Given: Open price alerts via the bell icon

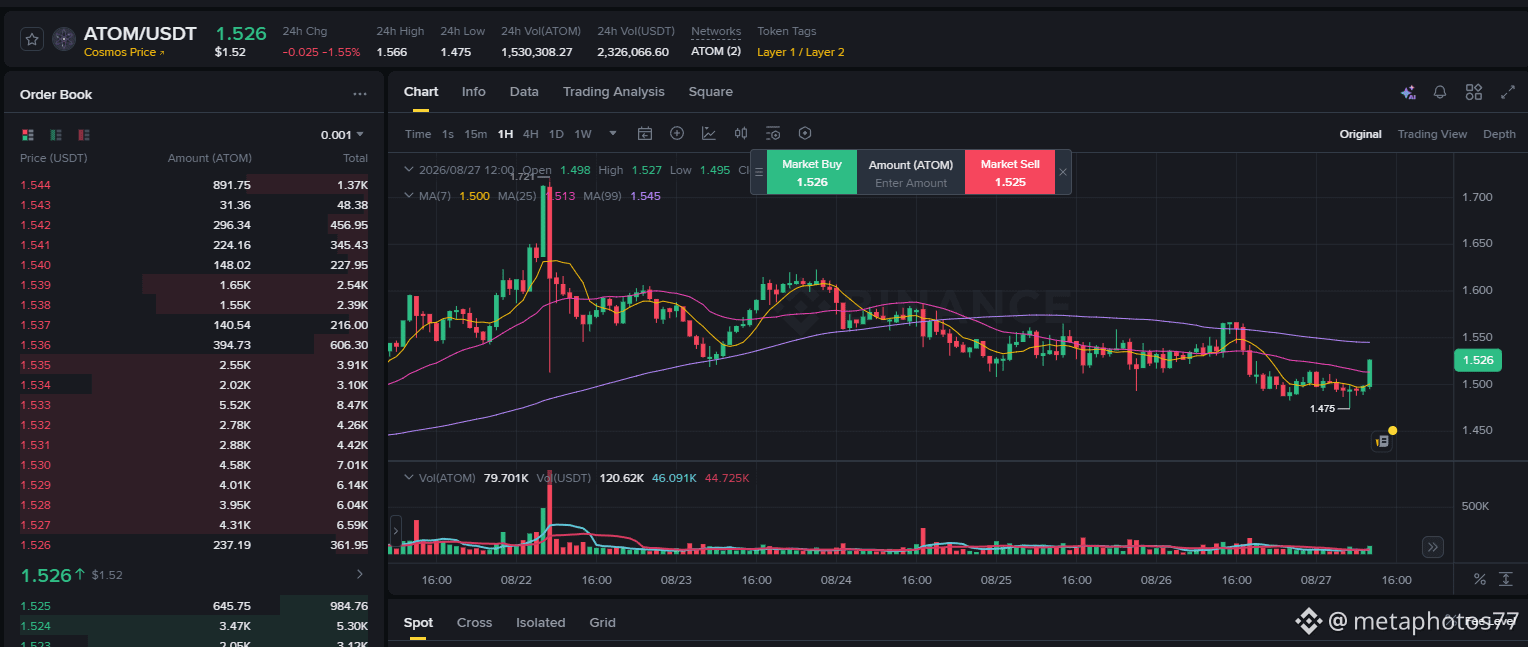Looking at the screenshot, I should click(x=1440, y=92).
